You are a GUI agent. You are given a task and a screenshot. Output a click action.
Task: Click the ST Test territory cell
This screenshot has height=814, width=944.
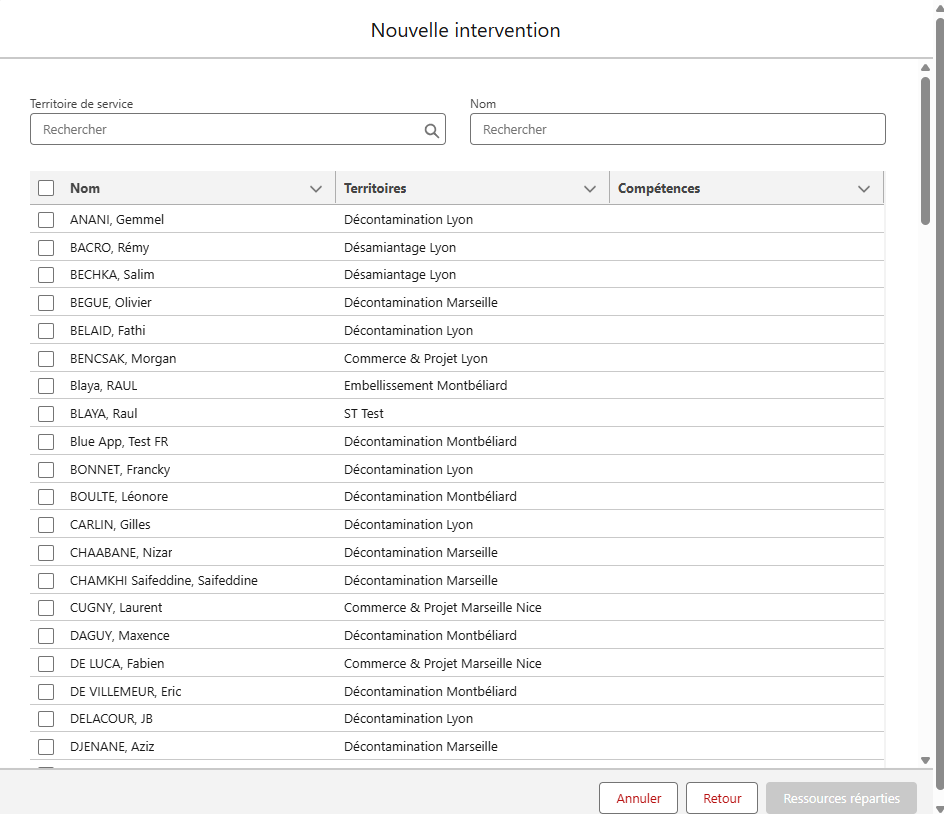[x=364, y=414]
